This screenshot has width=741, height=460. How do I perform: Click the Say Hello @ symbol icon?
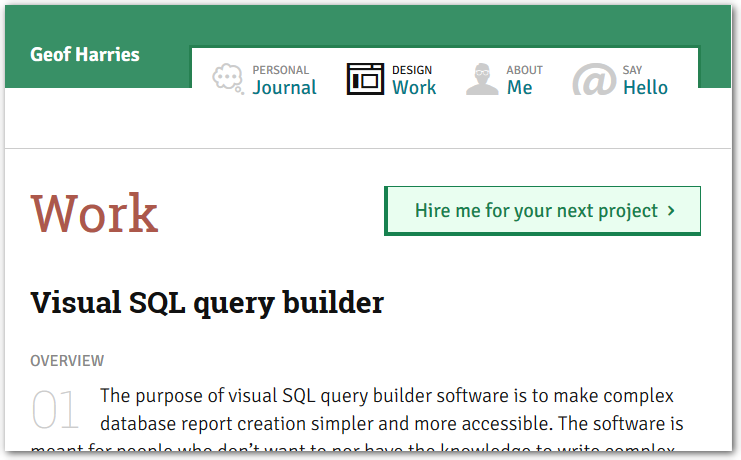(x=593, y=80)
